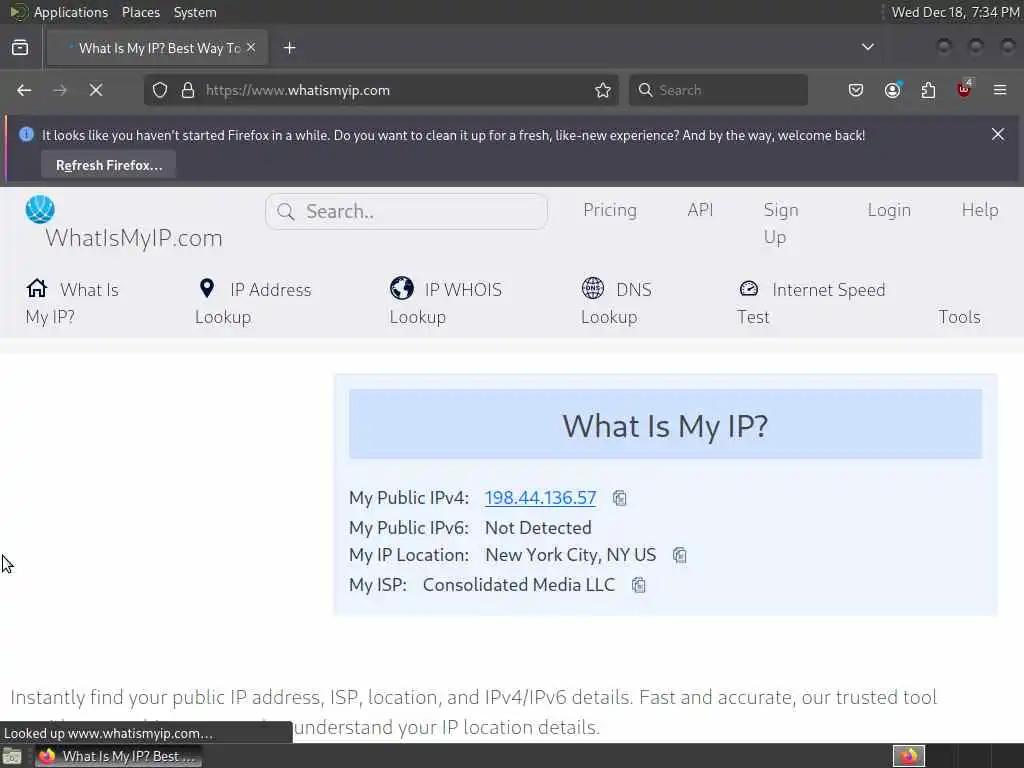
Task: Go forward one page
Action: click(x=60, y=90)
